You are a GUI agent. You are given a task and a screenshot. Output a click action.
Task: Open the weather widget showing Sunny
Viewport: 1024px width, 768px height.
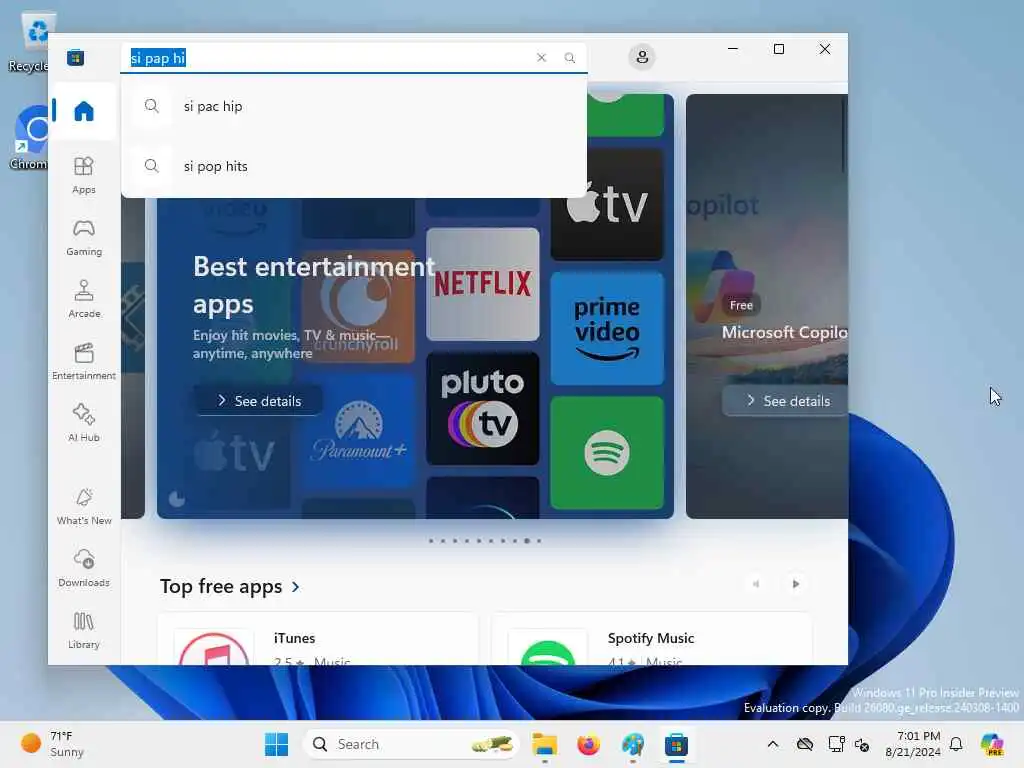coord(53,744)
